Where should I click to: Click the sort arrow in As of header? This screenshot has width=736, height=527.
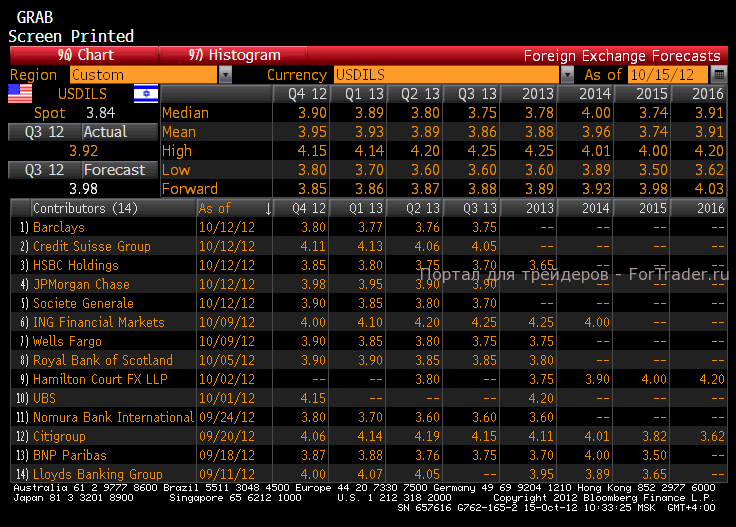268,208
